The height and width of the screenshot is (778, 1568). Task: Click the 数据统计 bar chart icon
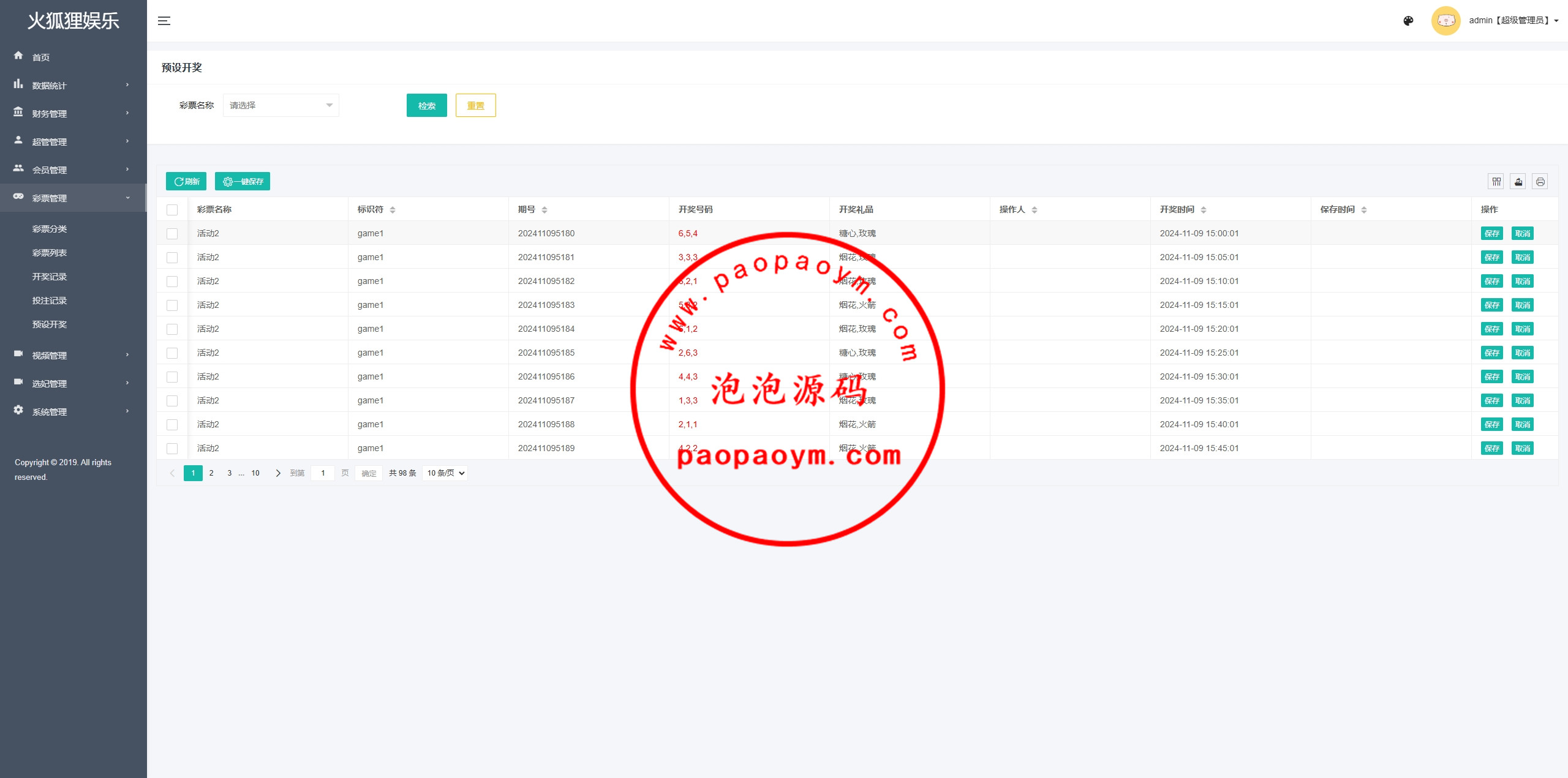(x=18, y=84)
